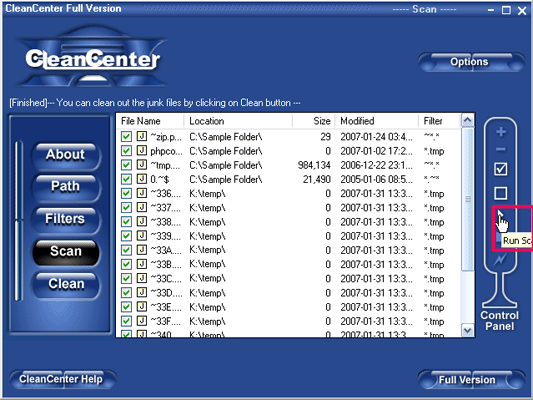Click the modified date 2006-12-22 23:1...
Image resolution: width=533 pixels, height=400 pixels.
(x=376, y=165)
